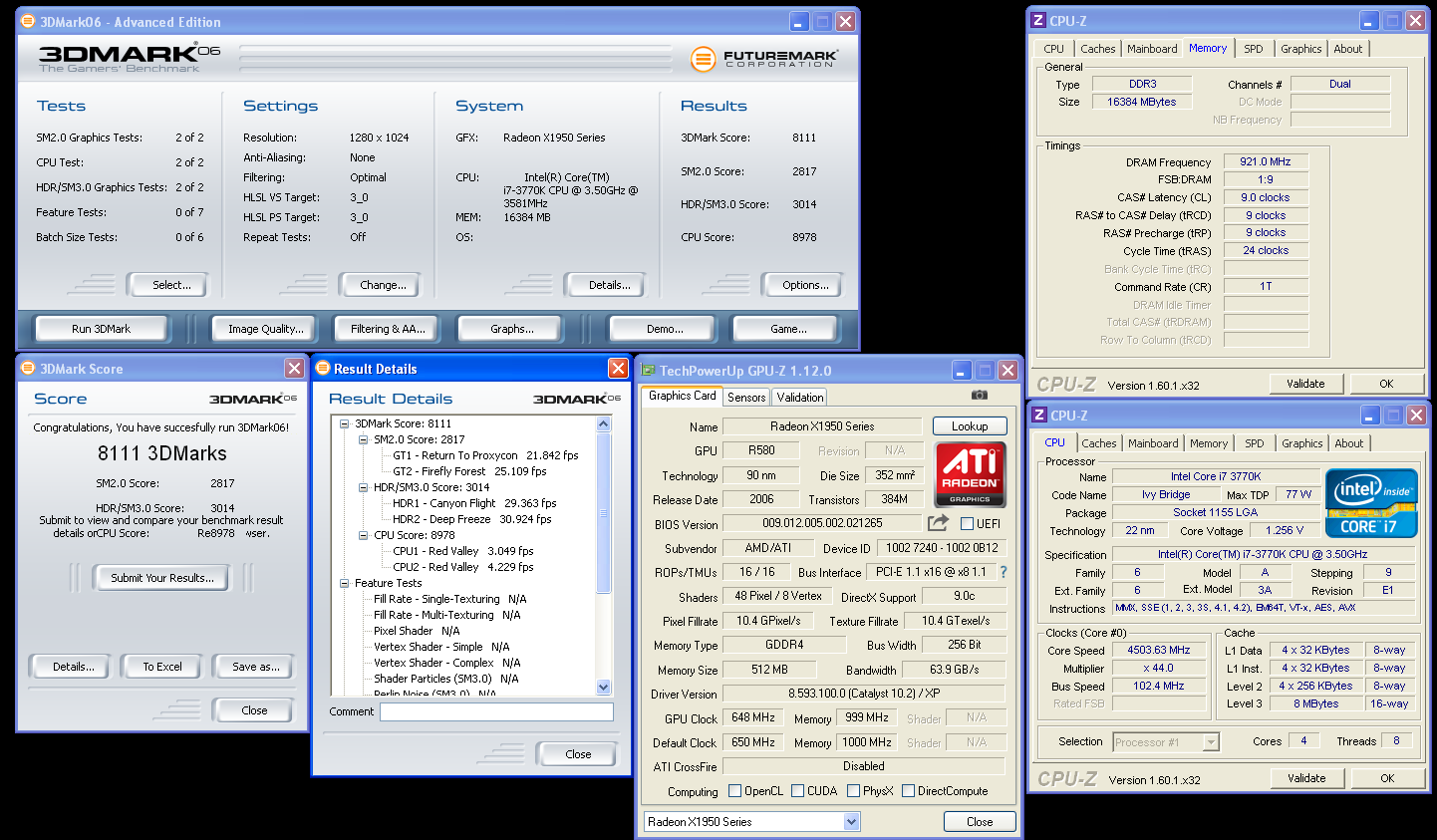This screenshot has width=1437, height=840.
Task: Select the 'Fill Rate - Single-Texturing' row
Action: point(450,599)
